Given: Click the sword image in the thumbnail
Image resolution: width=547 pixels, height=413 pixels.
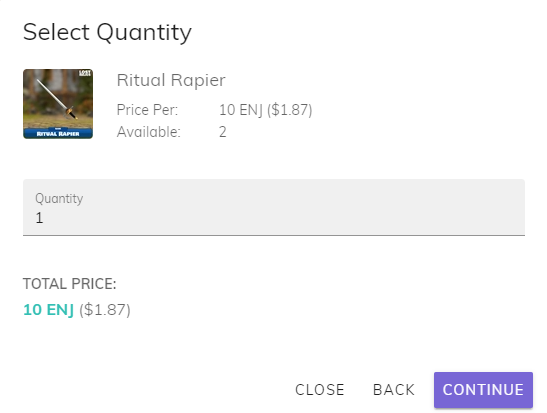Looking at the screenshot, I should tap(57, 99).
